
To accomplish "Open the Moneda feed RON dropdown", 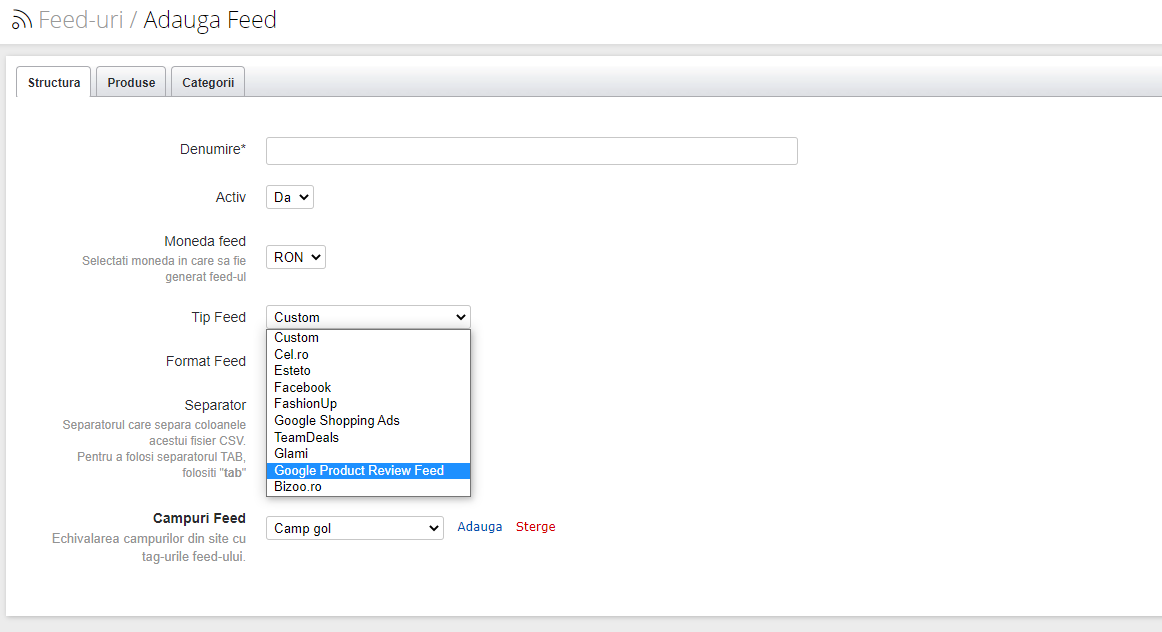I will (x=296, y=257).
